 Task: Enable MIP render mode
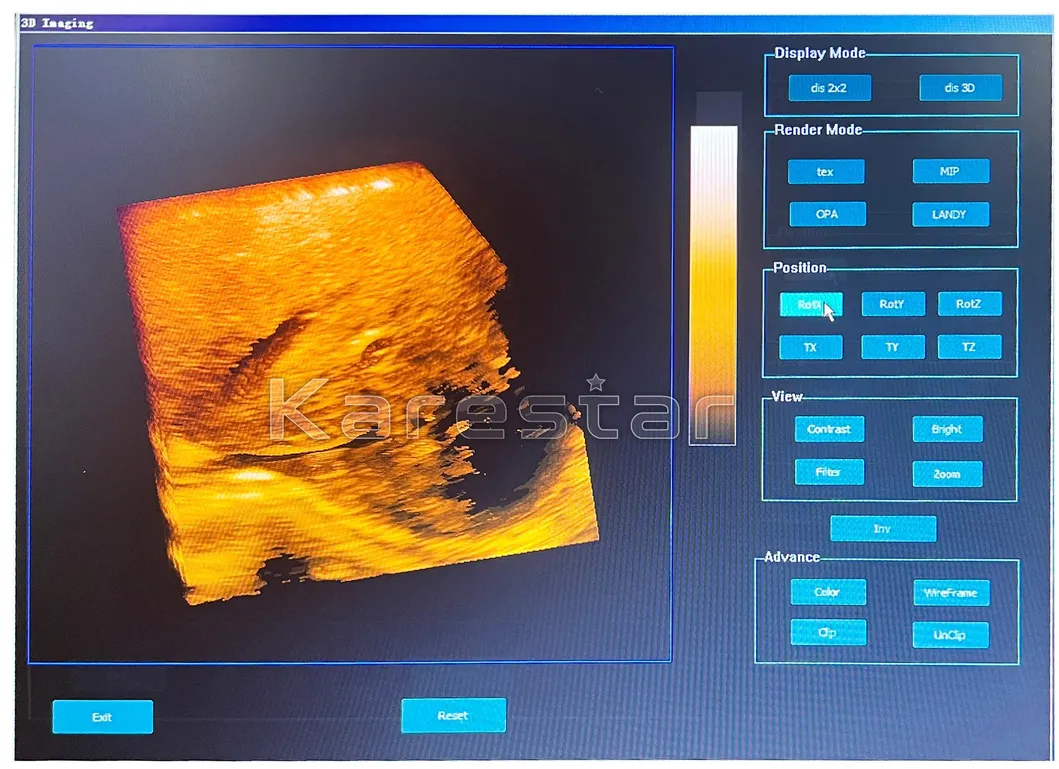[950, 172]
